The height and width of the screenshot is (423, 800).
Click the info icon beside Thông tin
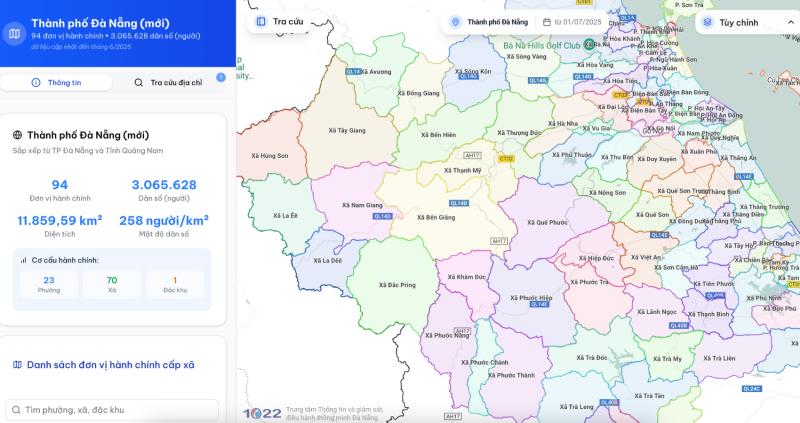click(x=36, y=82)
